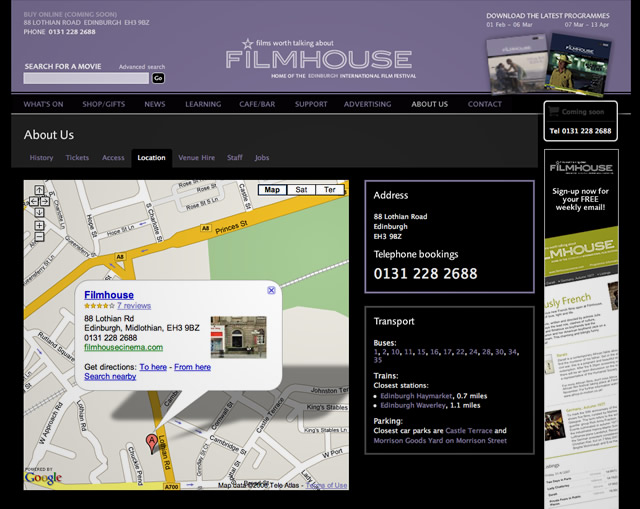The width and height of the screenshot is (640, 509).
Task: Open the Filmhouse title link in bubble
Action: point(109,295)
